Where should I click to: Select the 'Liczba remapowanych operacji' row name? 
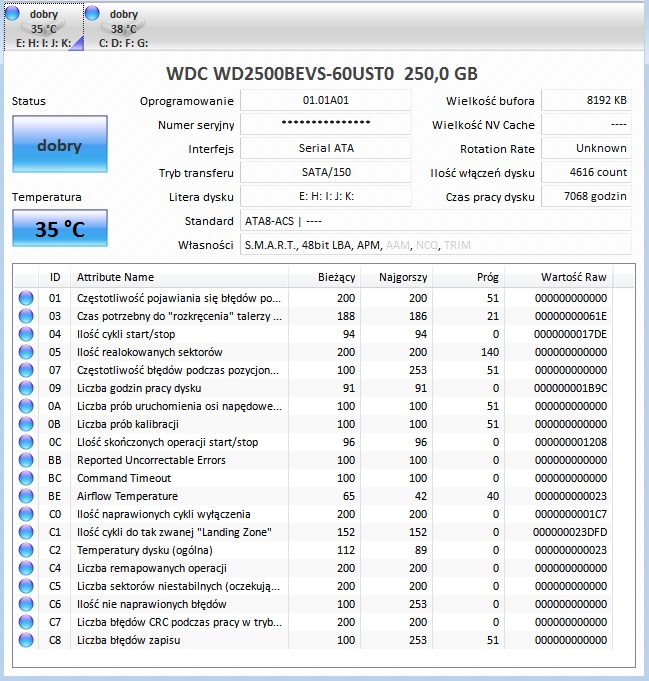coord(152,568)
